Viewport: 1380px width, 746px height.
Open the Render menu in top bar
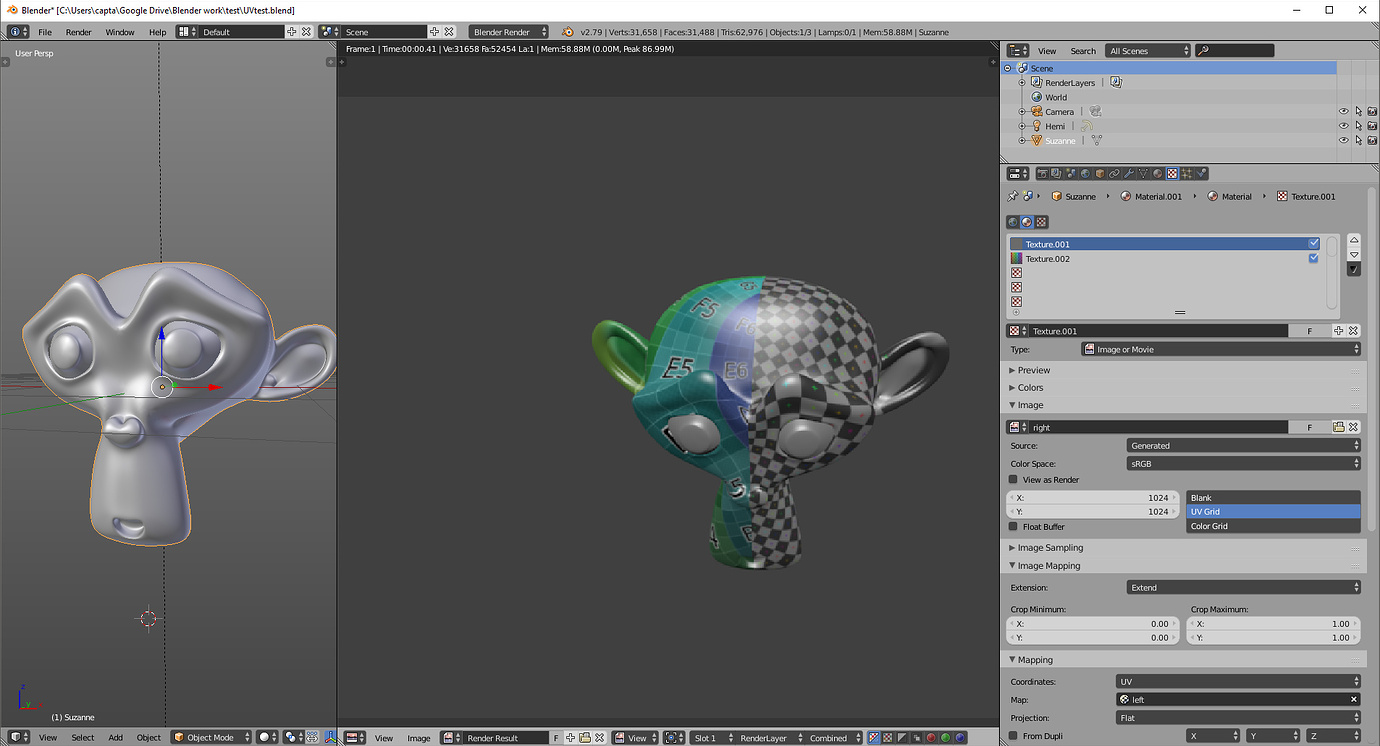tap(79, 32)
